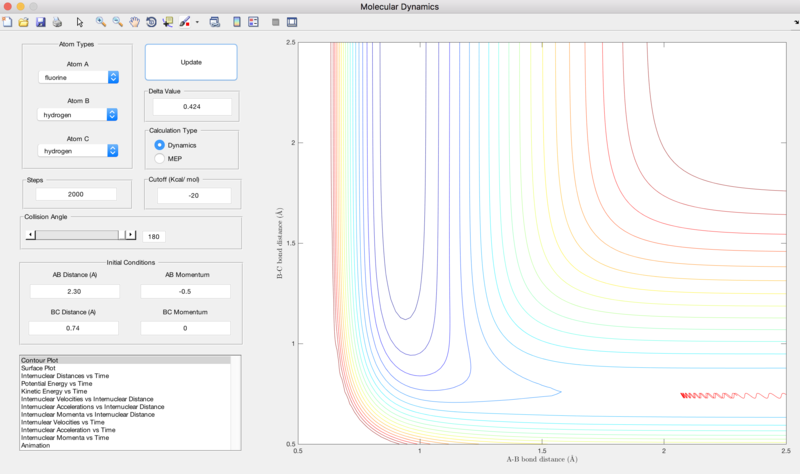
Task: Insert a colorbar from the toolbar
Action: pos(237,21)
